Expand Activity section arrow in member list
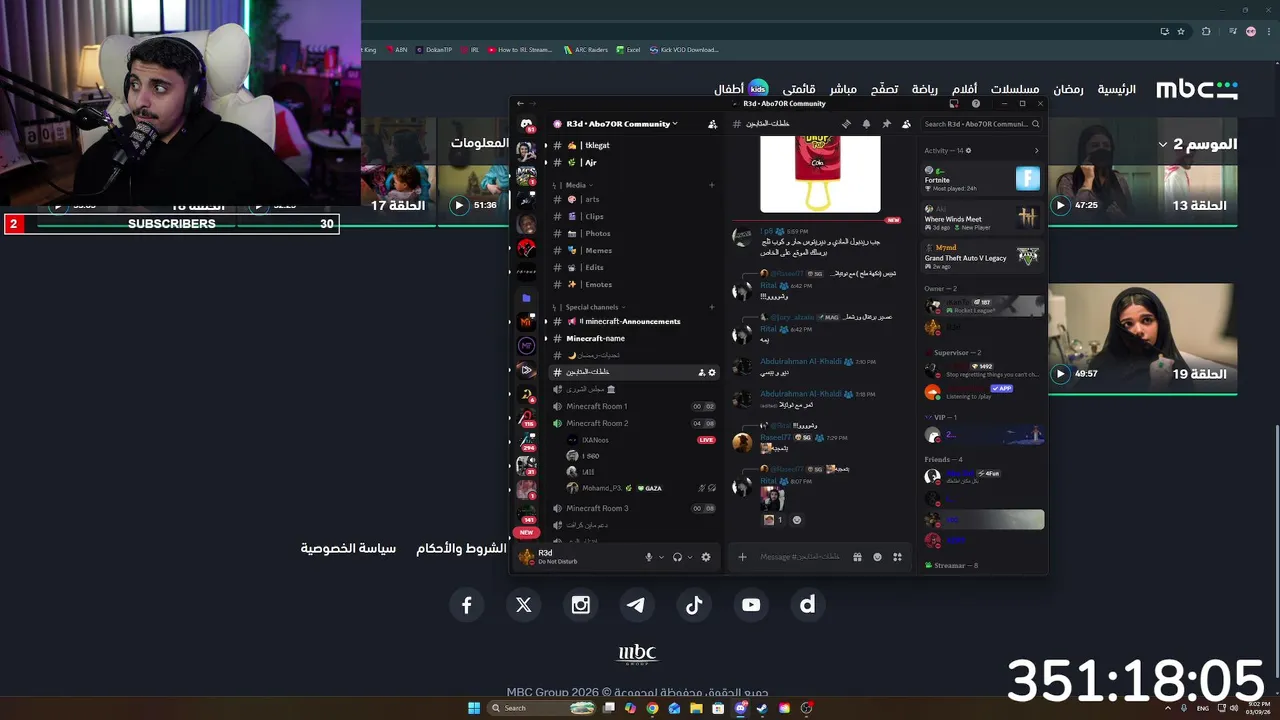Image resolution: width=1280 pixels, height=720 pixels. point(1036,151)
